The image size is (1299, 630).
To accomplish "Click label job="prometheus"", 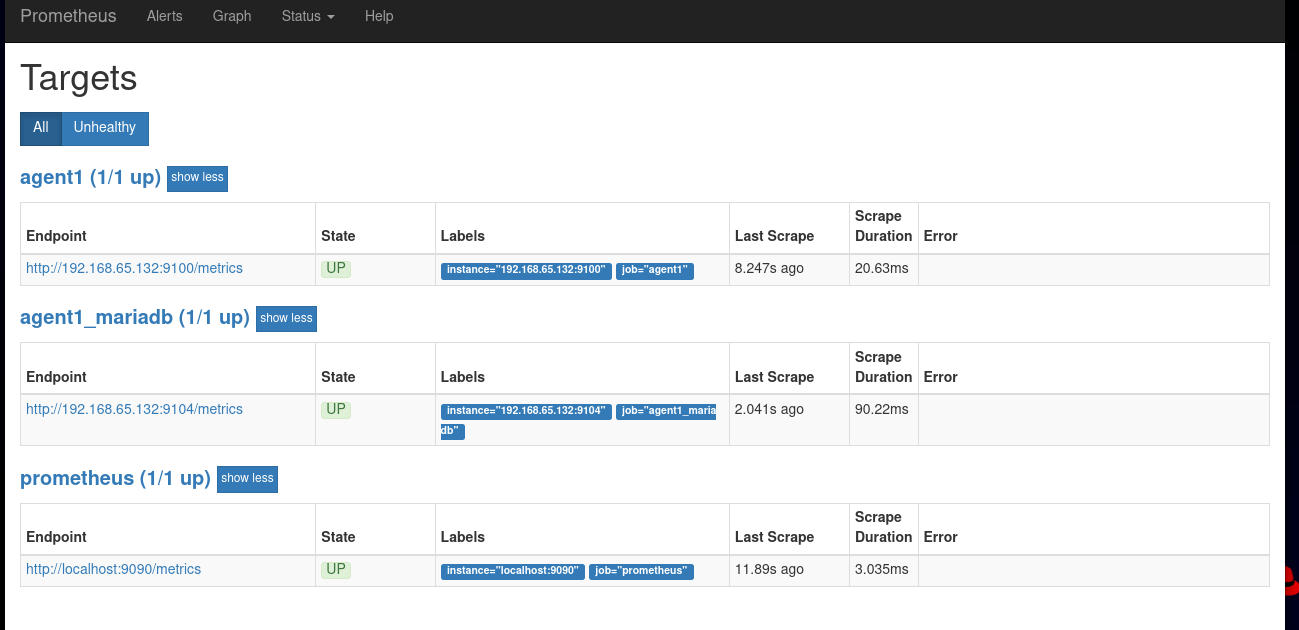I will point(641,571).
